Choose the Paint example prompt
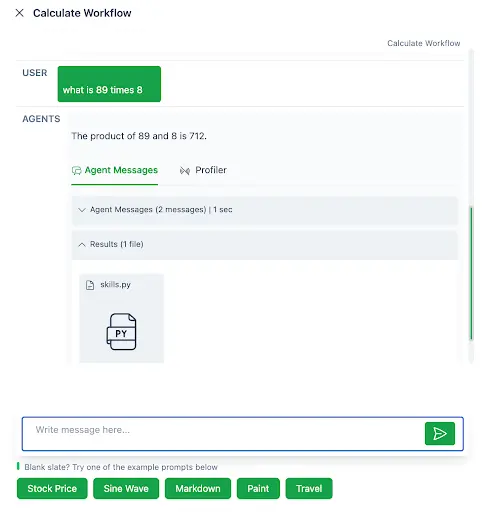 tap(258, 489)
